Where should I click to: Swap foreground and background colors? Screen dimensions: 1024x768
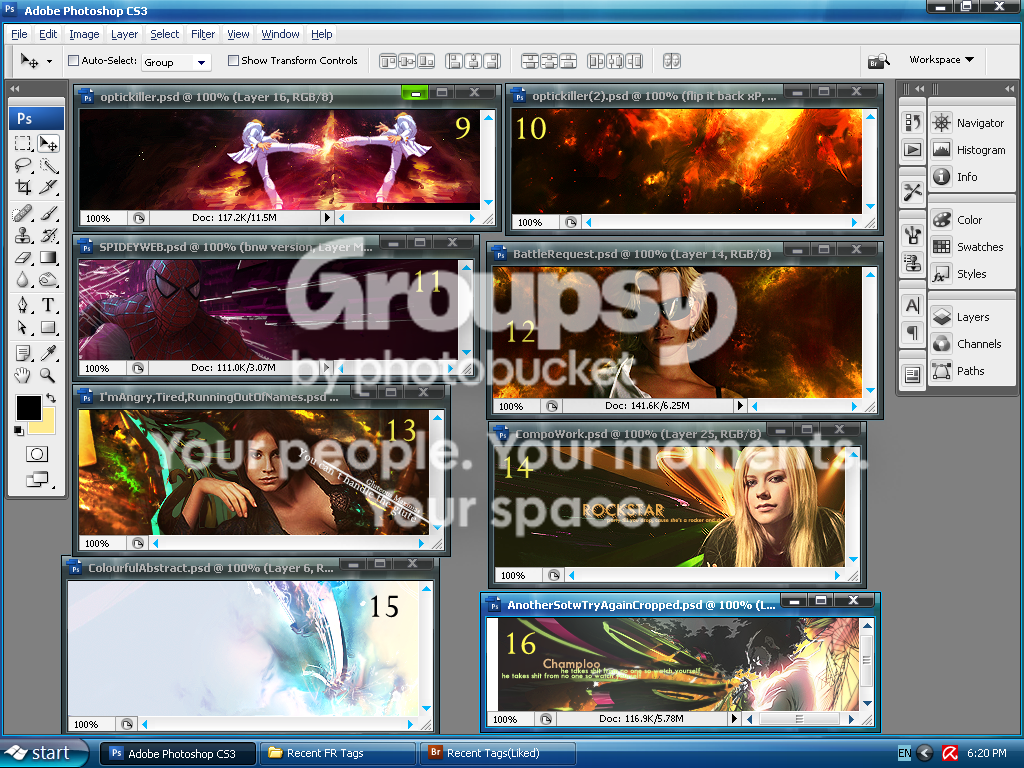point(51,398)
